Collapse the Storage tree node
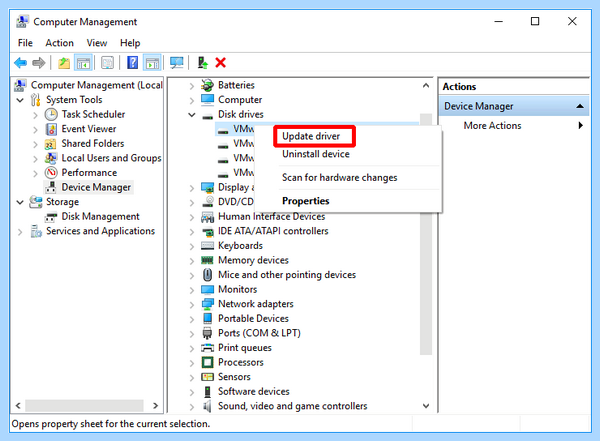The width and height of the screenshot is (600, 441). click(x=20, y=202)
